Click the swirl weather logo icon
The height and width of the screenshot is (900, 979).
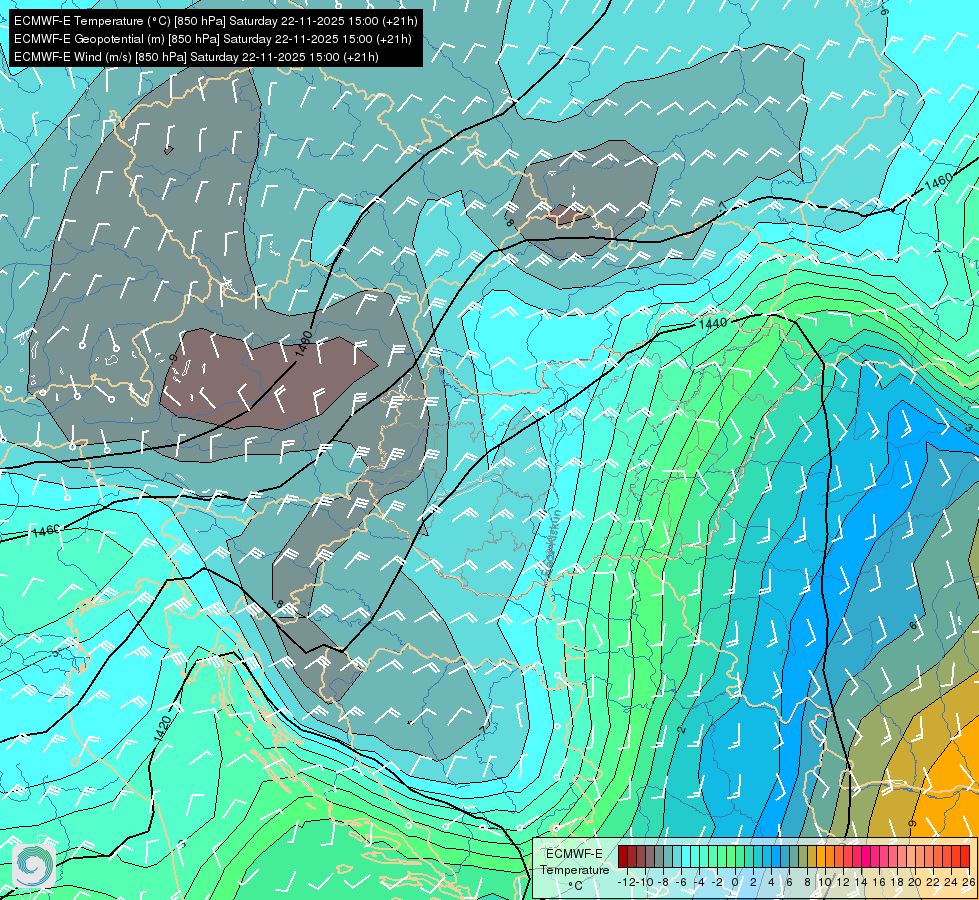click(x=33, y=866)
